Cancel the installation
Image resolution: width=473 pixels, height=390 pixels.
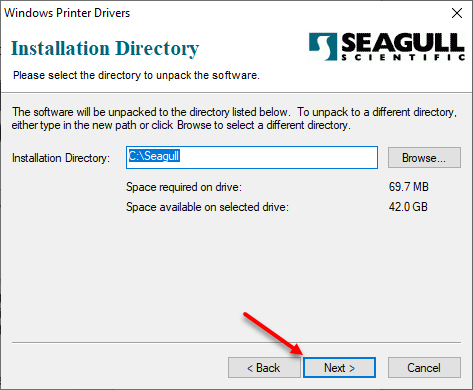pos(424,368)
